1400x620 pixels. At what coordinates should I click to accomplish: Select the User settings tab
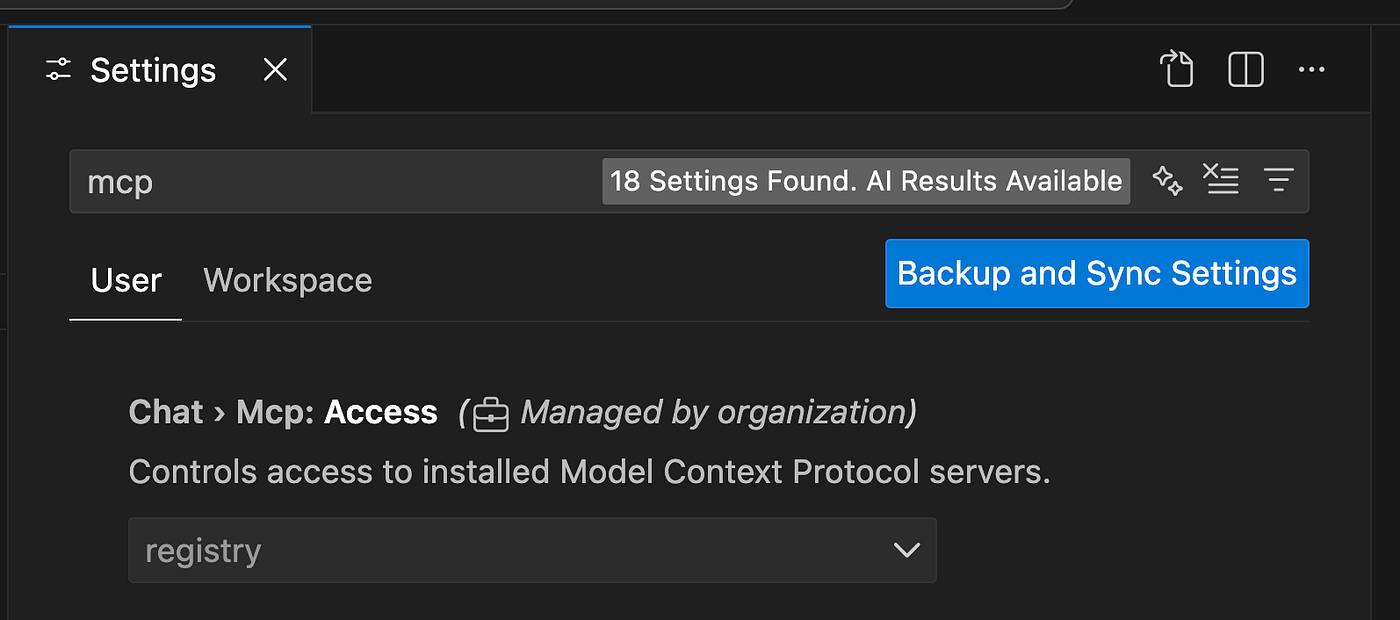[125, 280]
